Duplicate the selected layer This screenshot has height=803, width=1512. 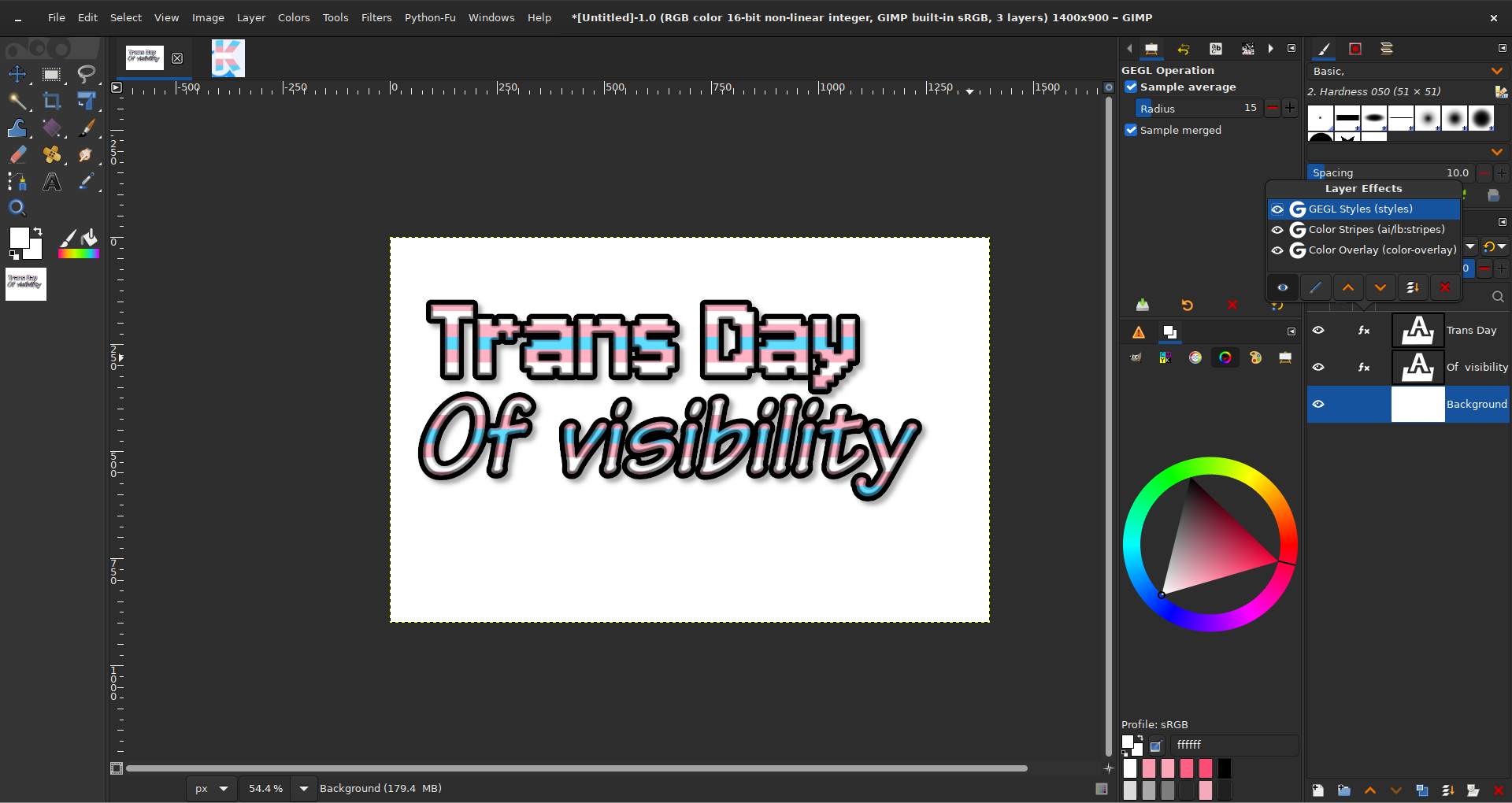coord(1422,790)
